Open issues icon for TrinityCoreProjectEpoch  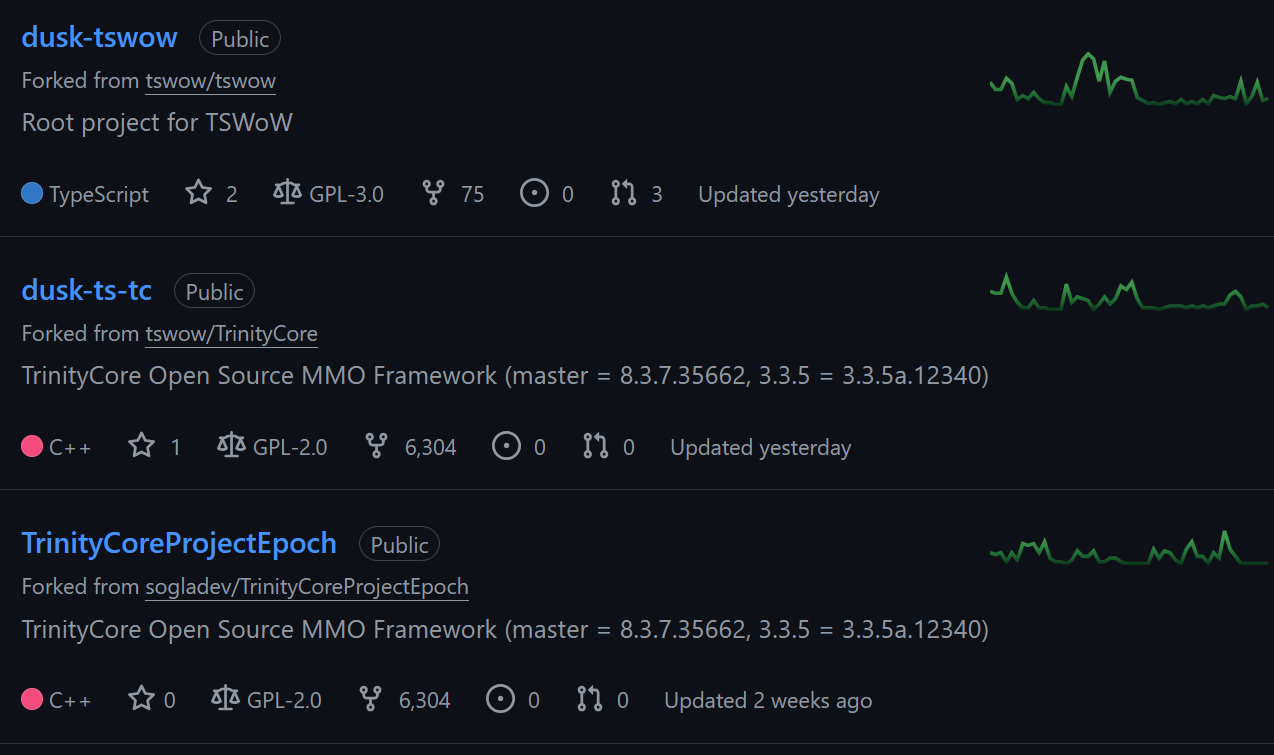[501, 699]
